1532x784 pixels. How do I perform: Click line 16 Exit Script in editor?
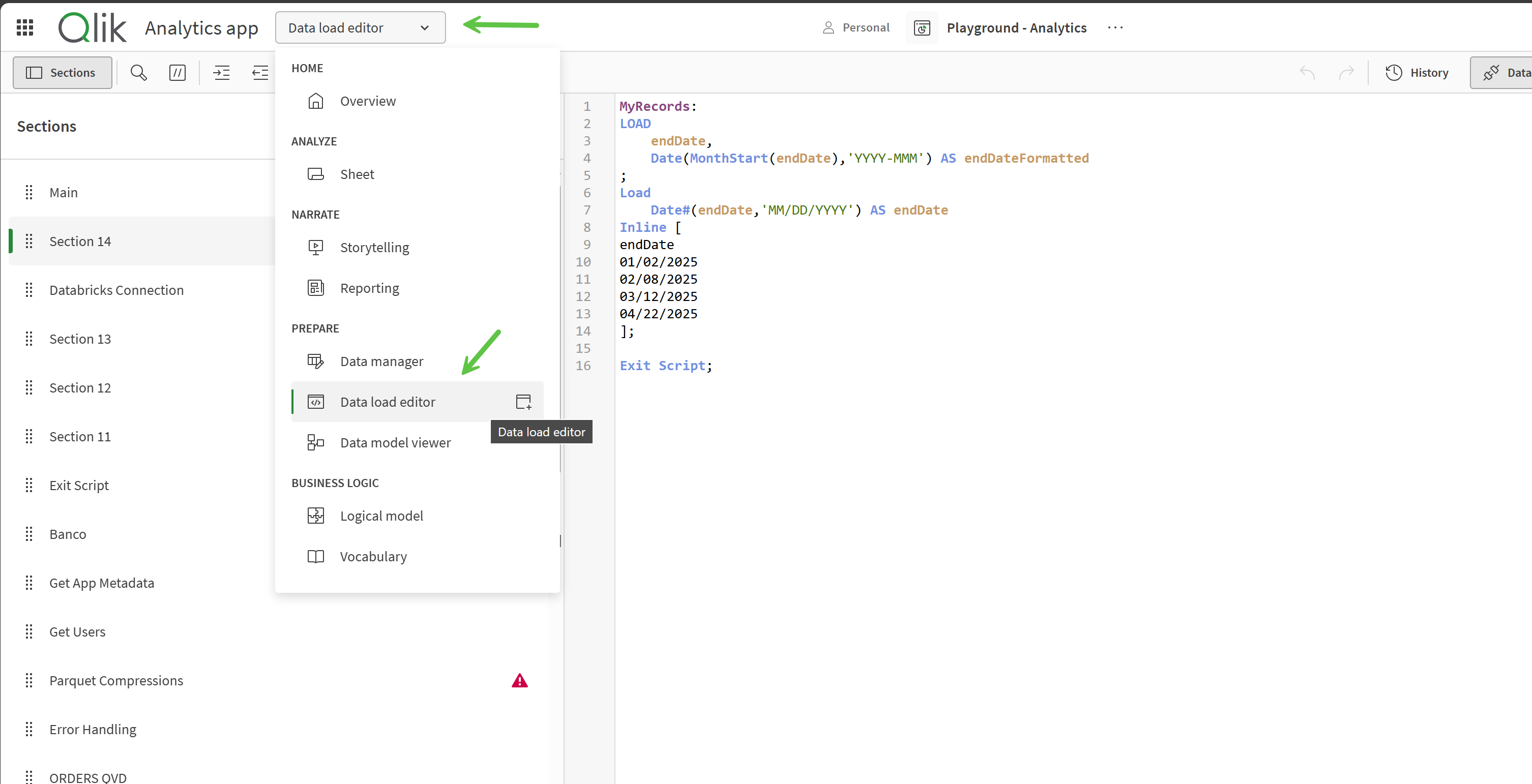[665, 366]
